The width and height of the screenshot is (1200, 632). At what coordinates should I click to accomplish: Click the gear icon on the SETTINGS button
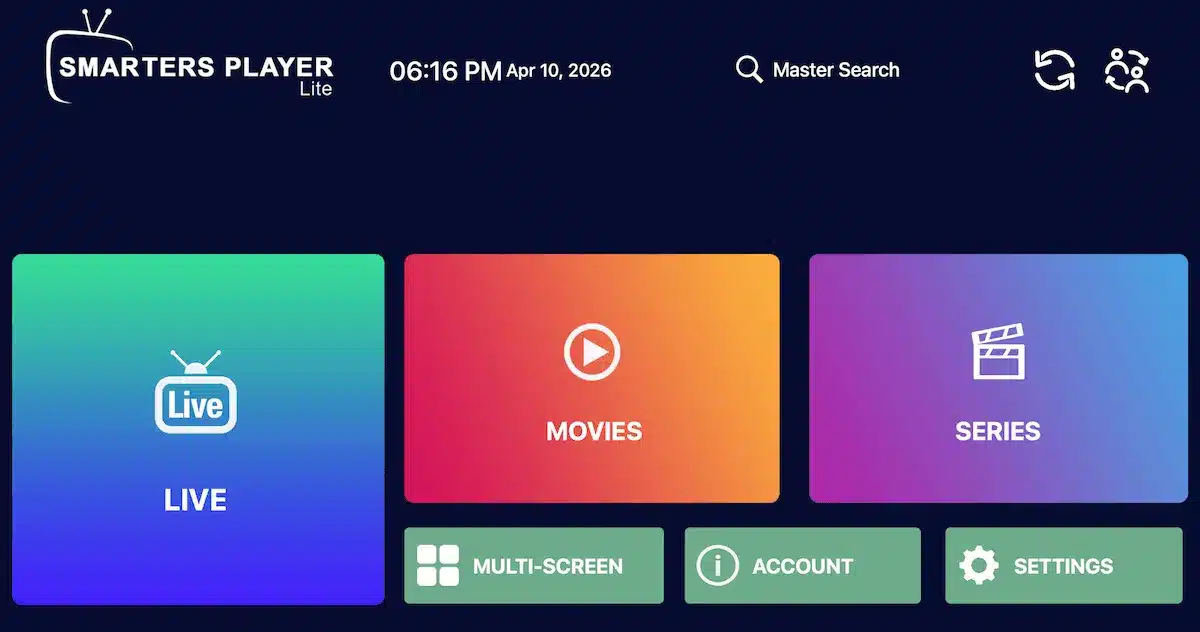tap(981, 565)
